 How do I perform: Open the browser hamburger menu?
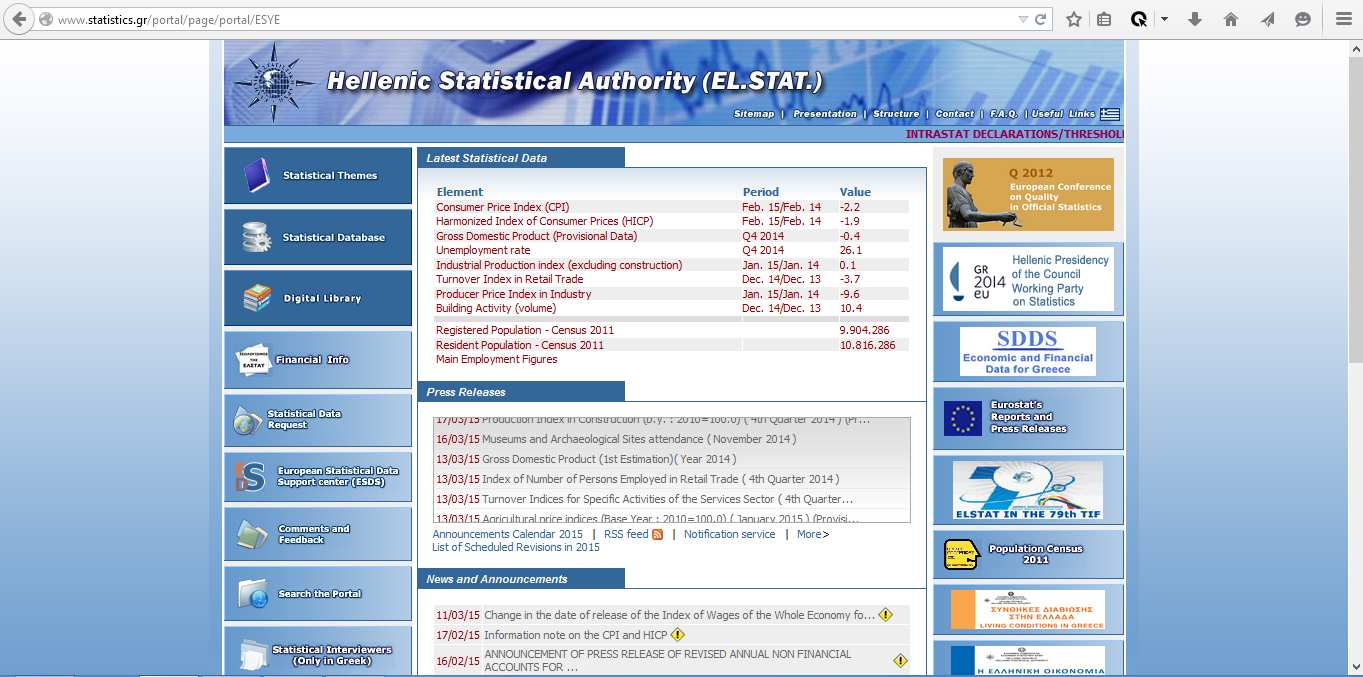[x=1343, y=19]
